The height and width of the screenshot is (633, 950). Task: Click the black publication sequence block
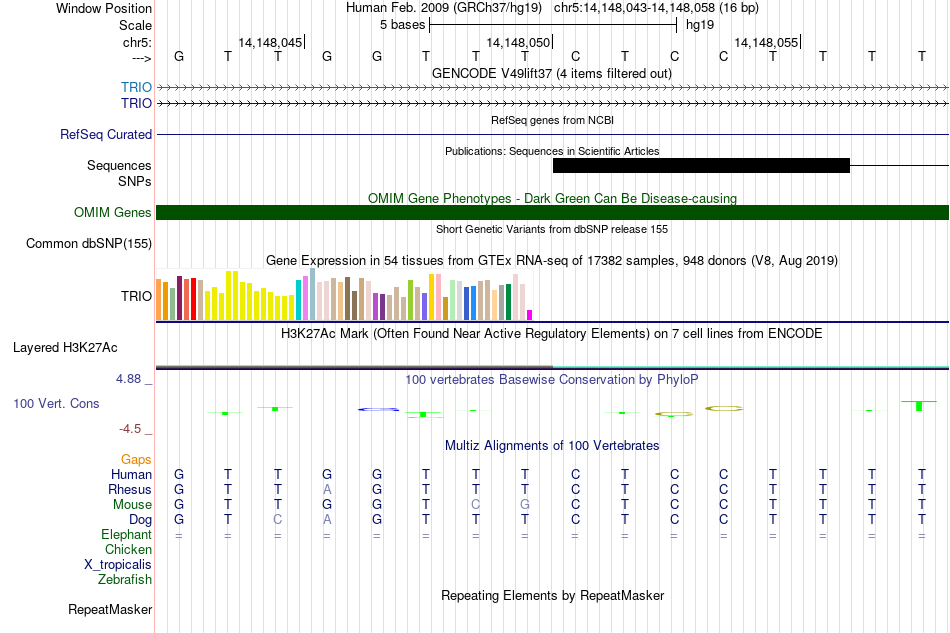point(701,165)
